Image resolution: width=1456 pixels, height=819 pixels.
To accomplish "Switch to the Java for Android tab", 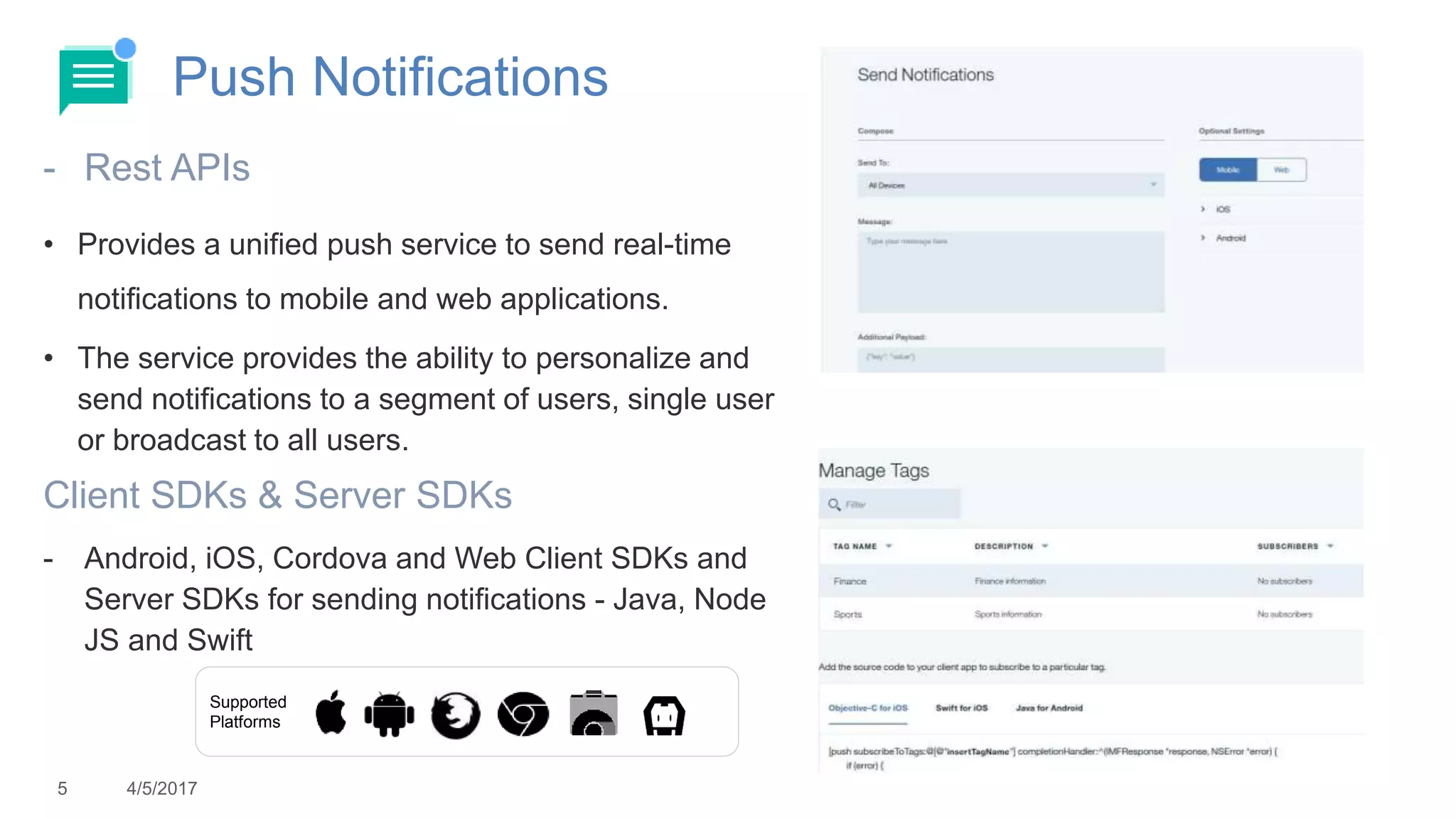I will (1049, 708).
